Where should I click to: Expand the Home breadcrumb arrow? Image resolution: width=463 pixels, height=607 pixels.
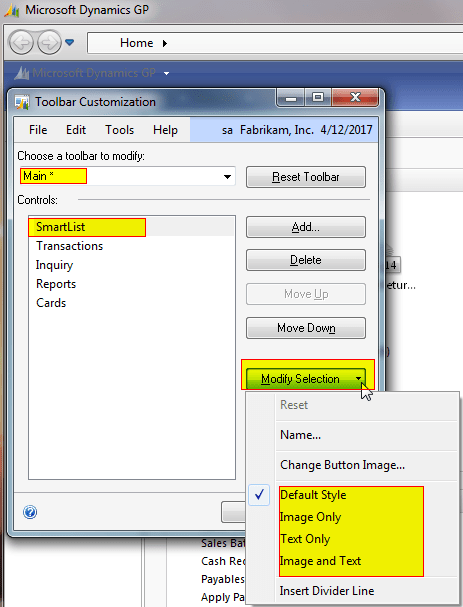click(165, 43)
